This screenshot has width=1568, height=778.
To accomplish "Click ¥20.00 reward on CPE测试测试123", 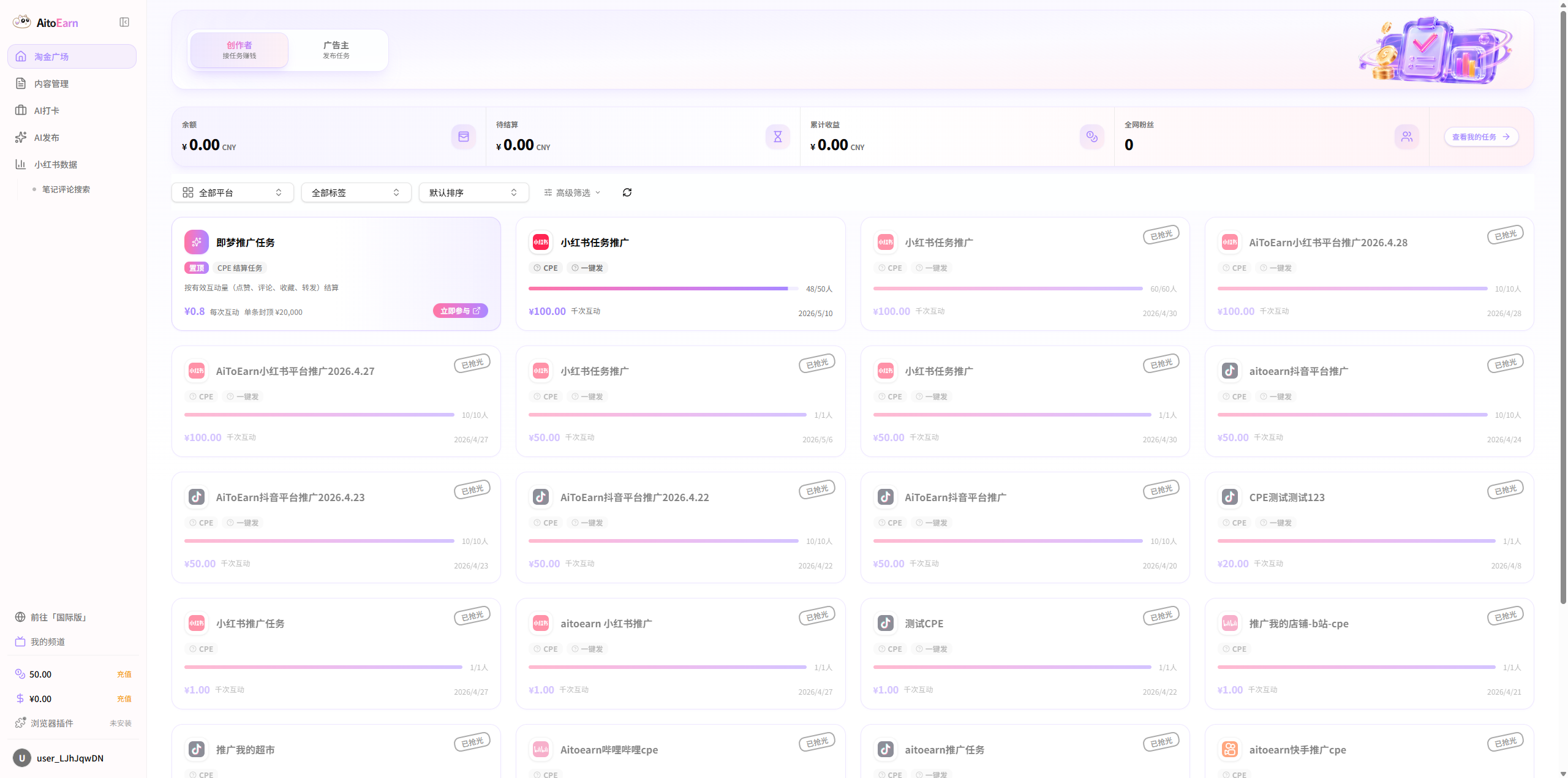I will click(x=1233, y=564).
